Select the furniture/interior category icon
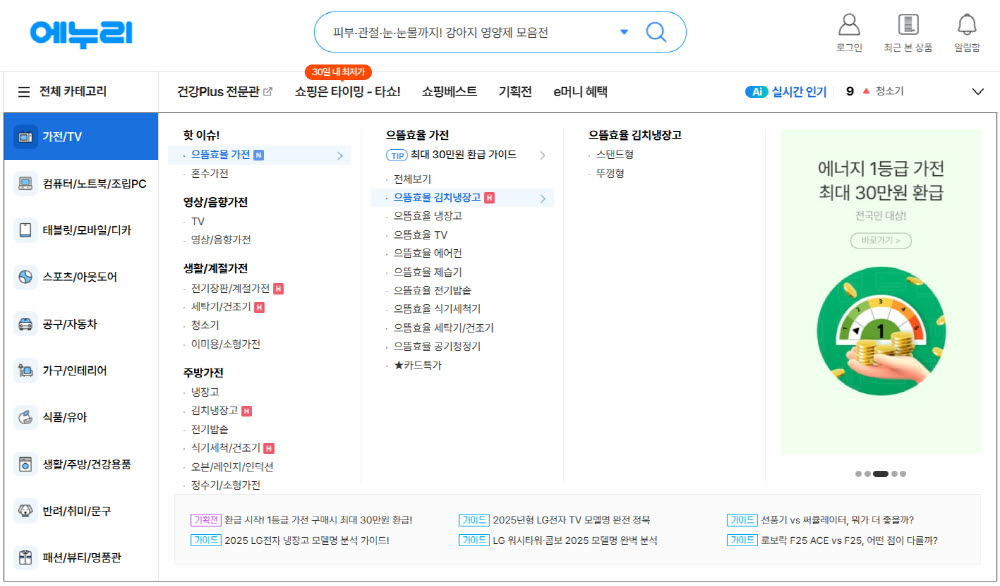Screen dimensions: 1000x586 coord(25,371)
